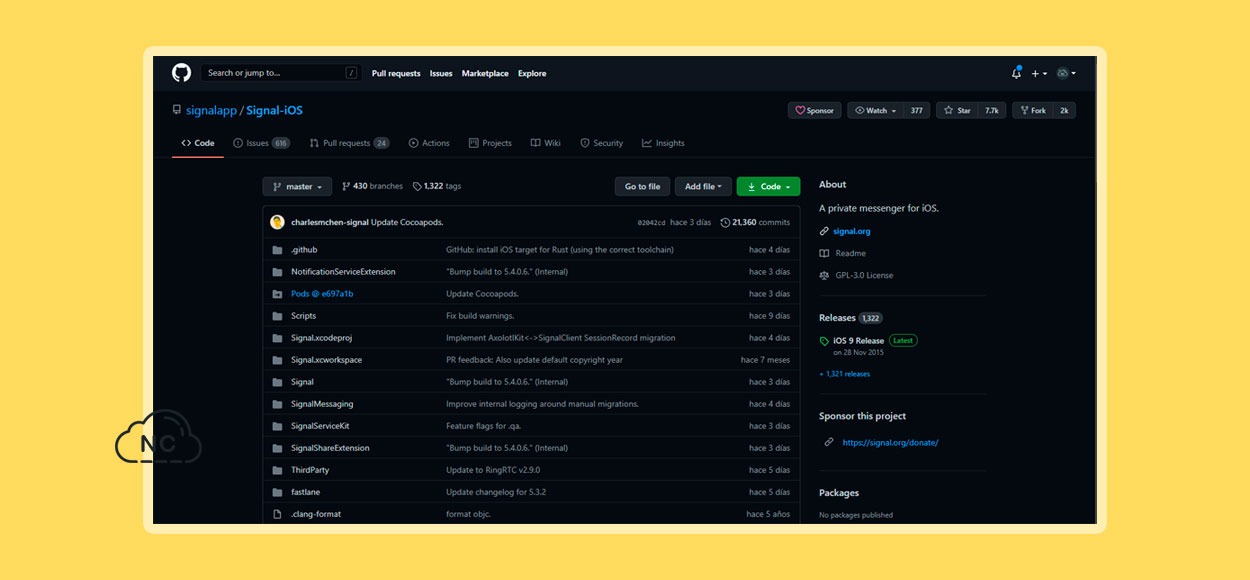Open the signal.org website link
The image size is (1250, 580).
[851, 231]
